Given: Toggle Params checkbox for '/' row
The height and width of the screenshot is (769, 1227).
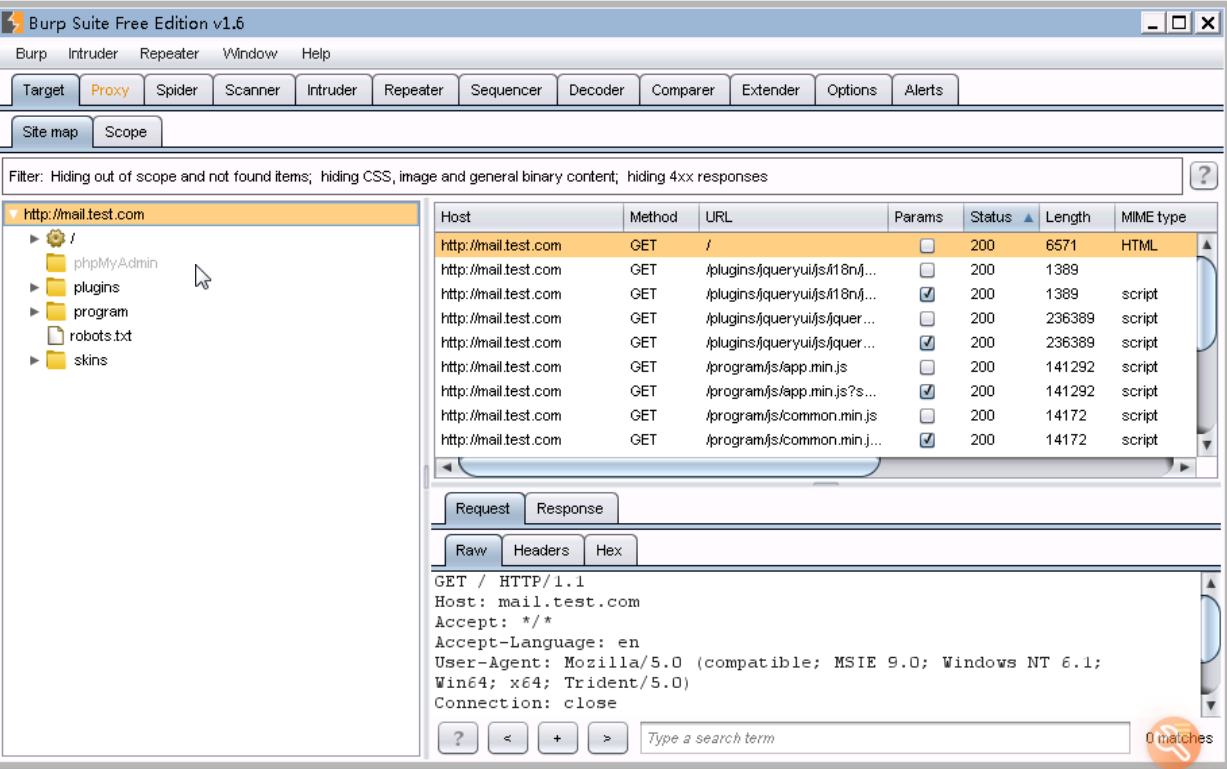Looking at the screenshot, I should click(x=928, y=245).
